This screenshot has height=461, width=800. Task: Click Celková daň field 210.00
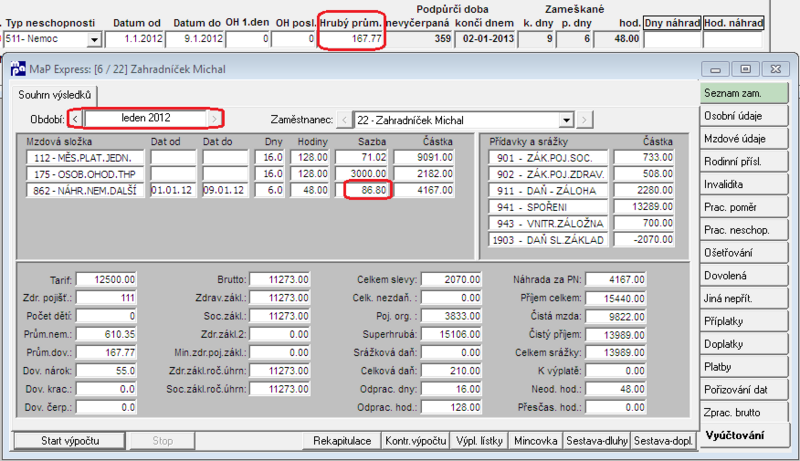click(451, 371)
